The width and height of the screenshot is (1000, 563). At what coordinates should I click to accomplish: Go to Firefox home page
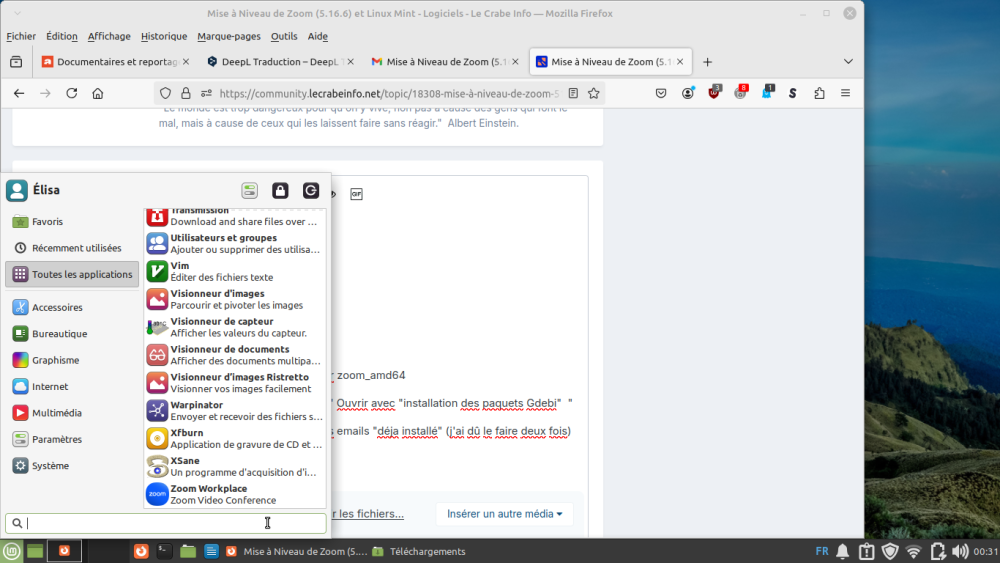(98, 93)
